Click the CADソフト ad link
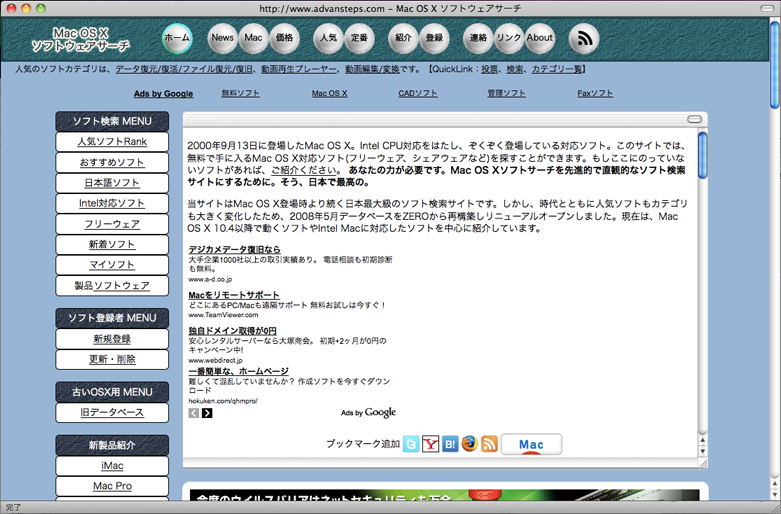The width and height of the screenshot is (781, 514). 417,93
